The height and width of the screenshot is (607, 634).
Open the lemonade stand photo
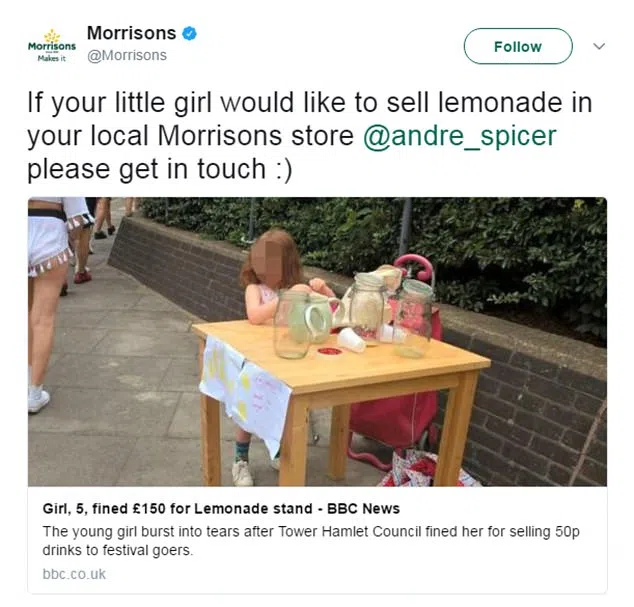coord(317,341)
